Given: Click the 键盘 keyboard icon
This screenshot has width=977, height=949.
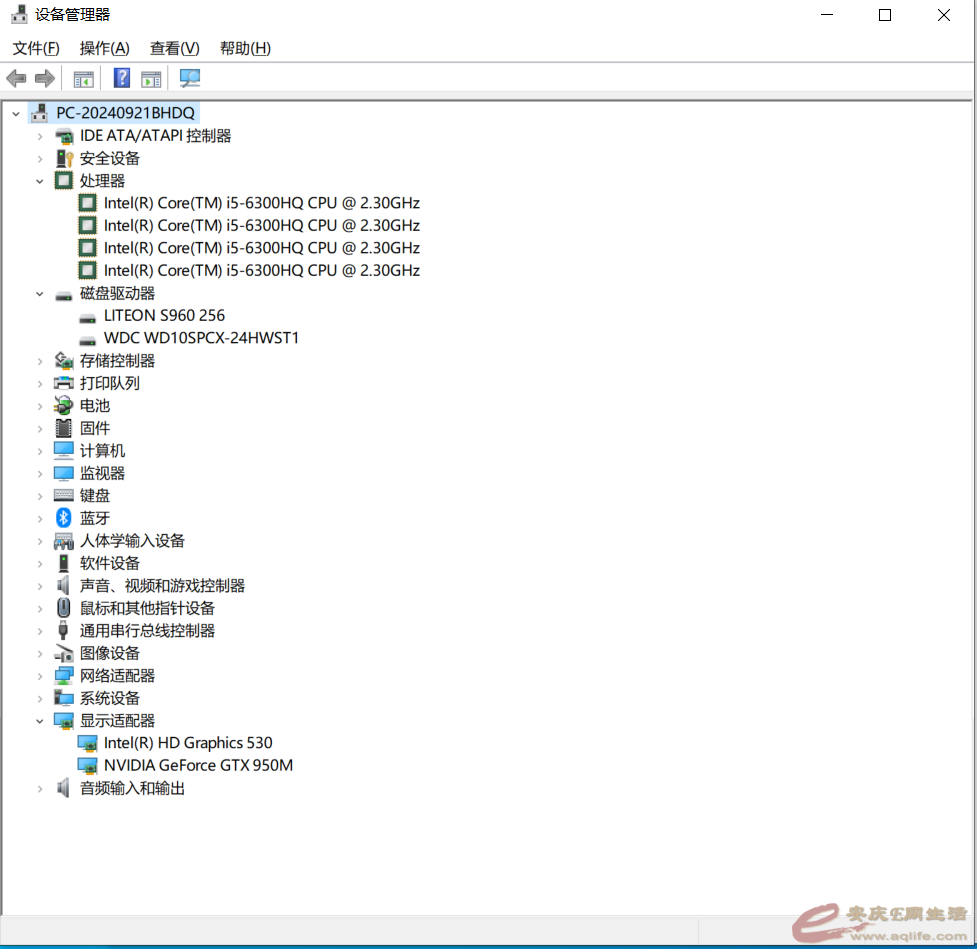Looking at the screenshot, I should click(64, 495).
